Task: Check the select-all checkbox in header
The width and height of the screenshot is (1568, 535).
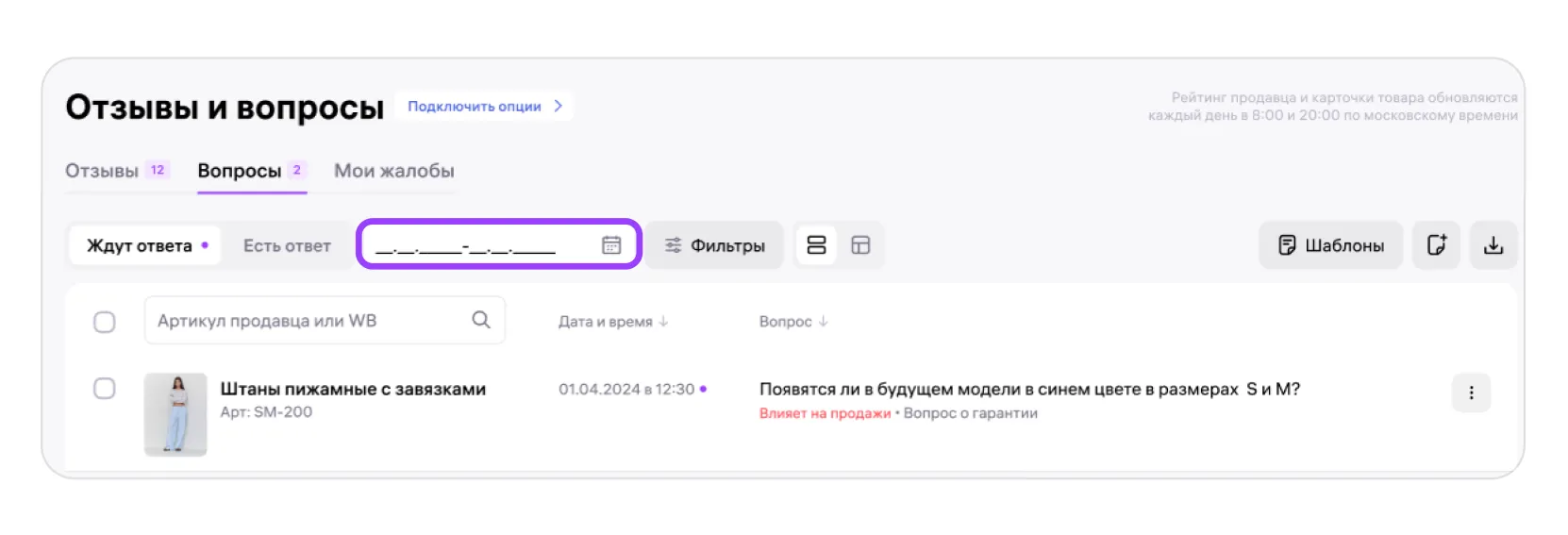Action: tap(105, 322)
